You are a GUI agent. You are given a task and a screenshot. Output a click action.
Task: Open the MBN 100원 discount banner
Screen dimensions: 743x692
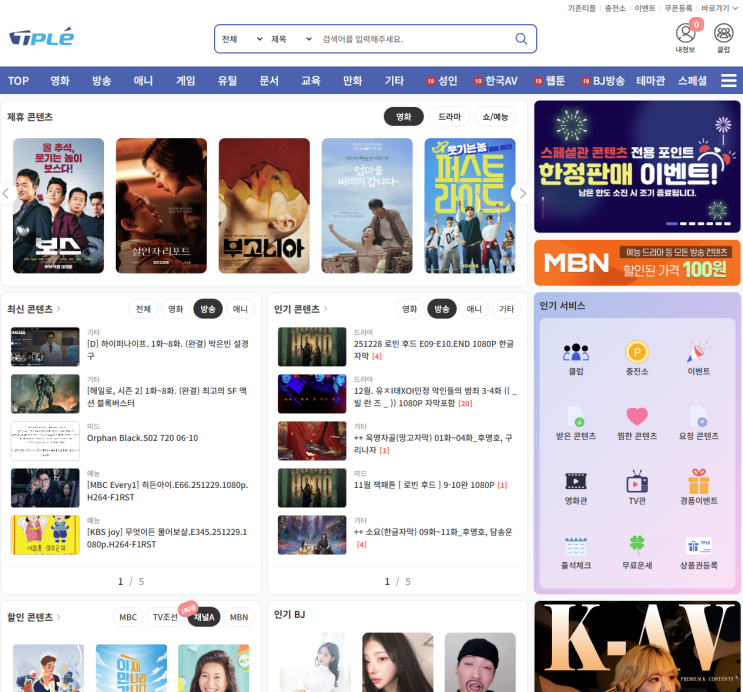point(637,263)
